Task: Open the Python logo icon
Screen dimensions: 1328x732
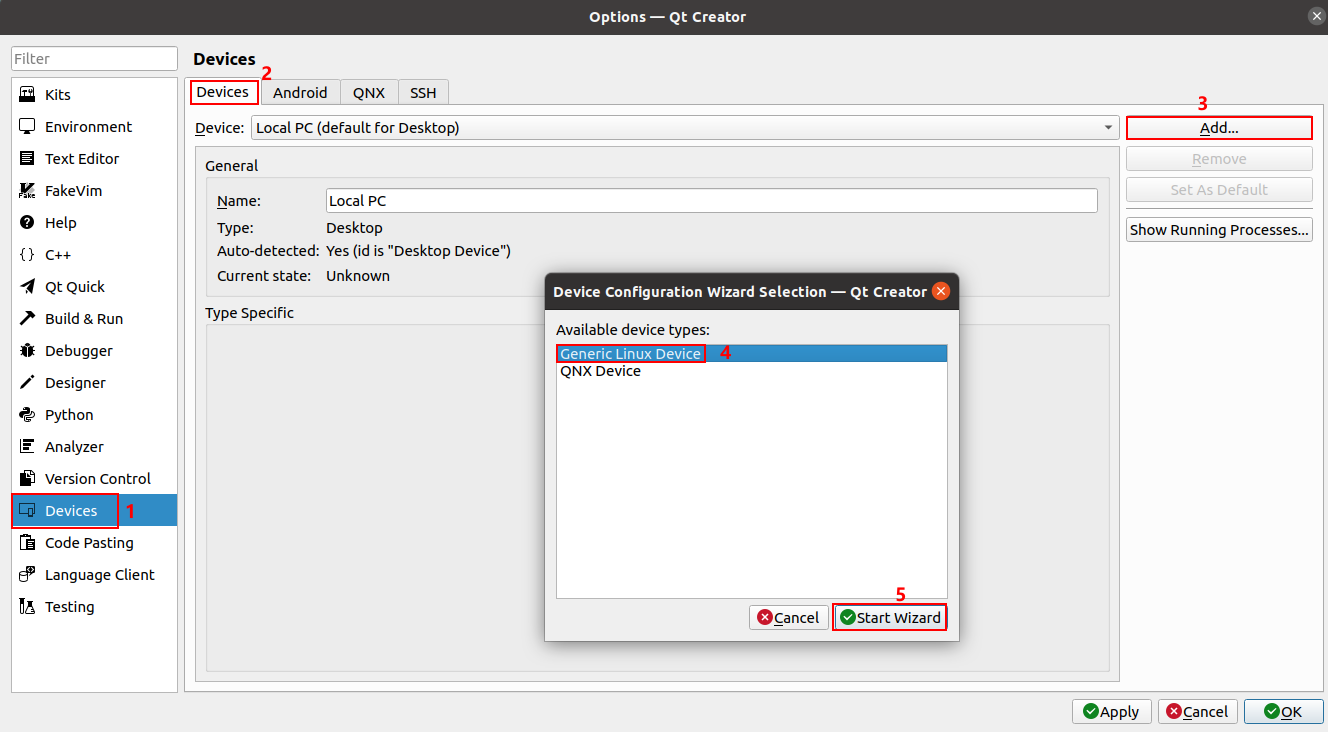Action: click(x=27, y=415)
